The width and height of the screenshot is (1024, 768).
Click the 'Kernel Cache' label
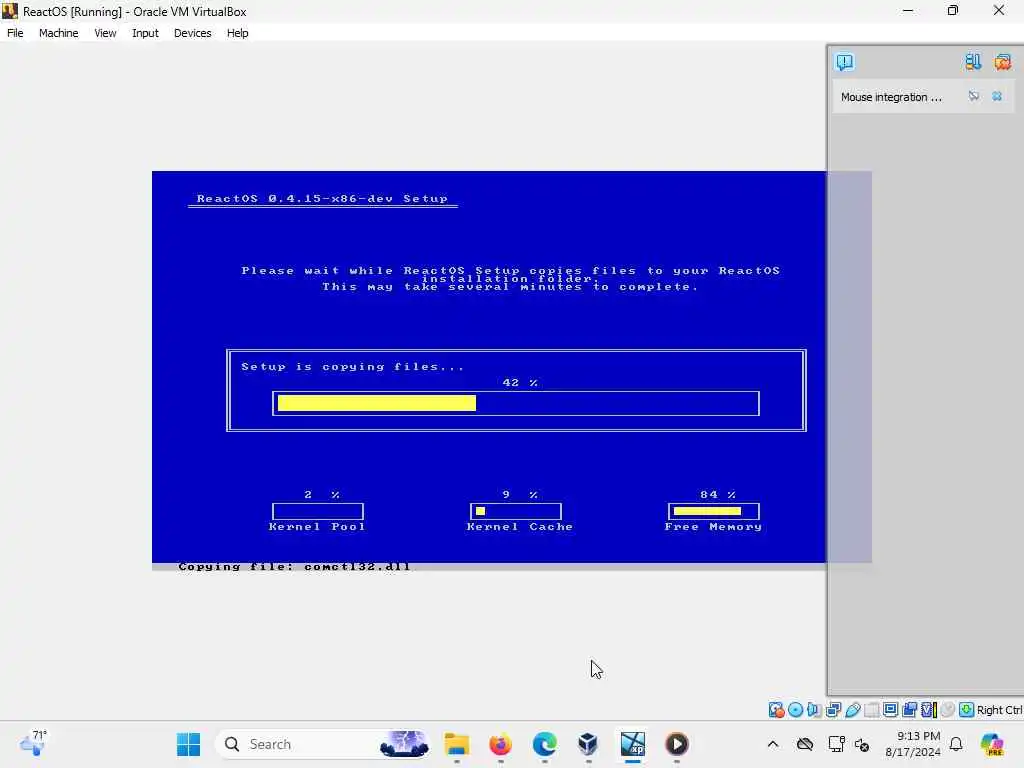click(520, 526)
